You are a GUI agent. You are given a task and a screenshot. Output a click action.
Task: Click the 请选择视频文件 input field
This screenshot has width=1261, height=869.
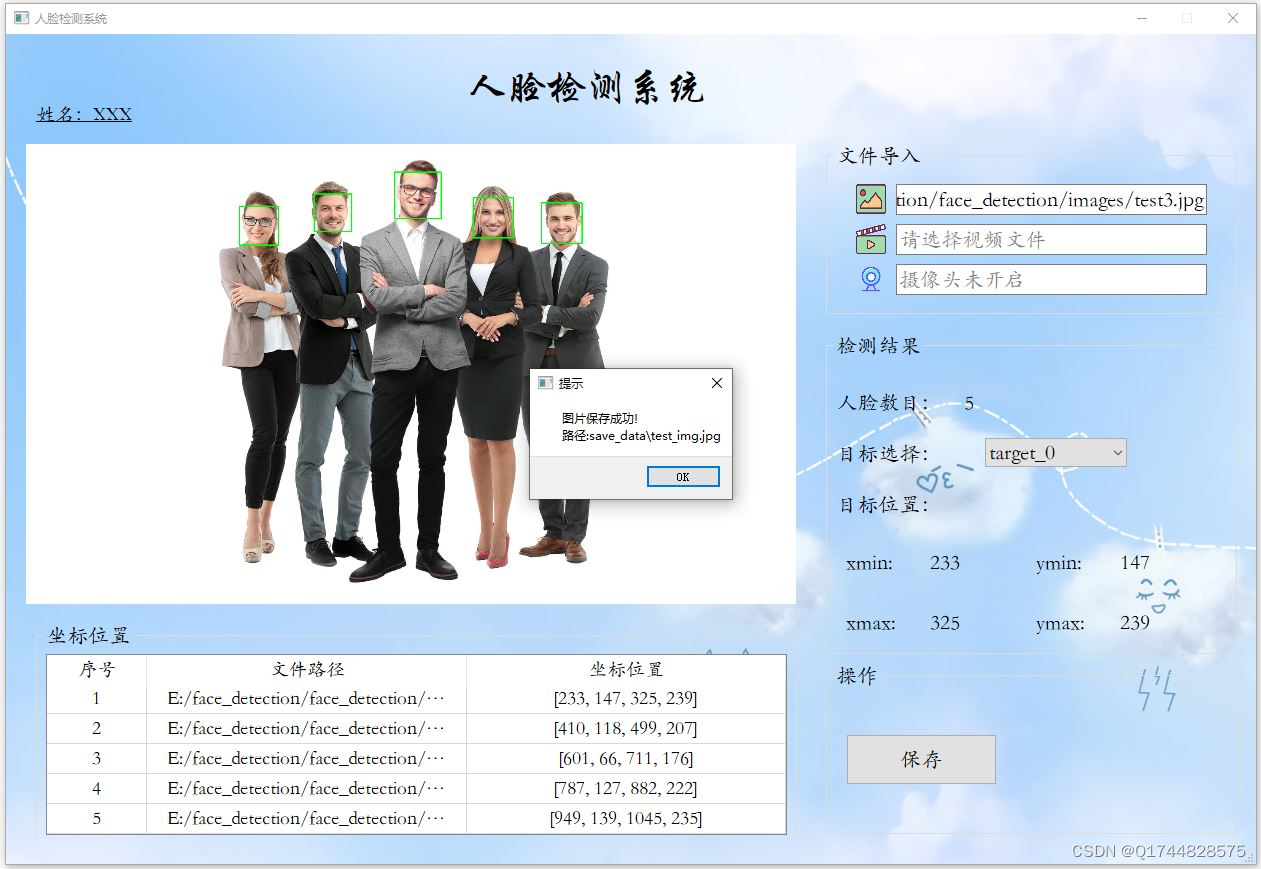pos(1051,240)
